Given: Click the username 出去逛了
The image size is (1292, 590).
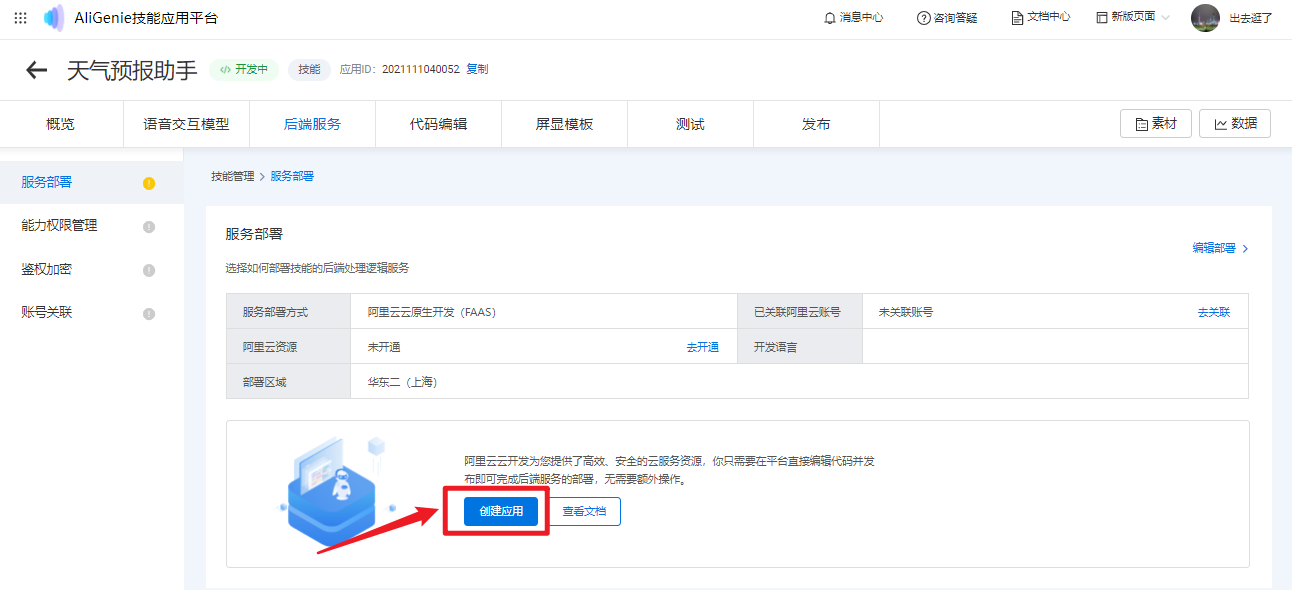Looking at the screenshot, I should click(x=1250, y=18).
